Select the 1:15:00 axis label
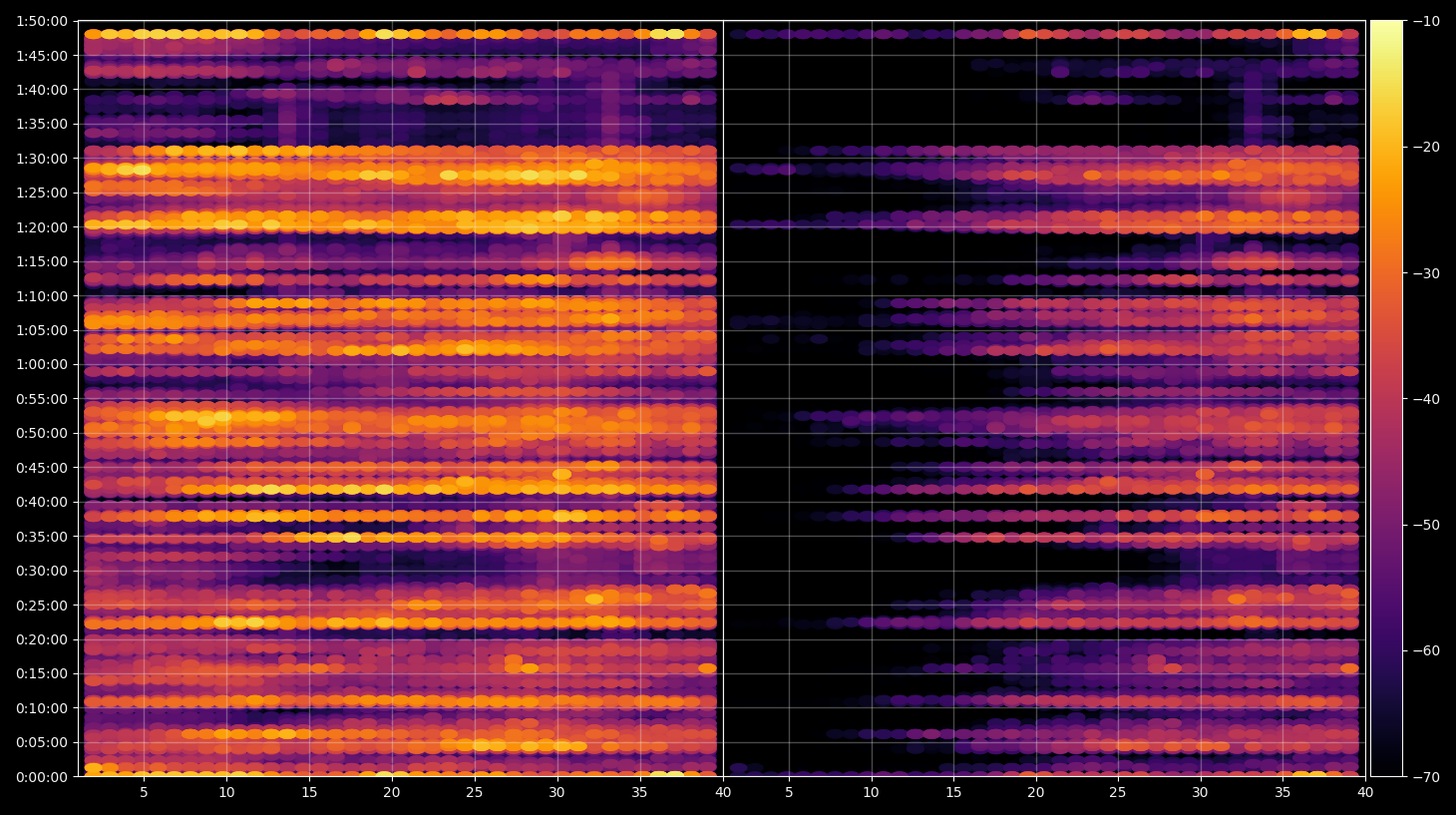Screen dimensions: 1456x815 pyautogui.click(x=42, y=261)
